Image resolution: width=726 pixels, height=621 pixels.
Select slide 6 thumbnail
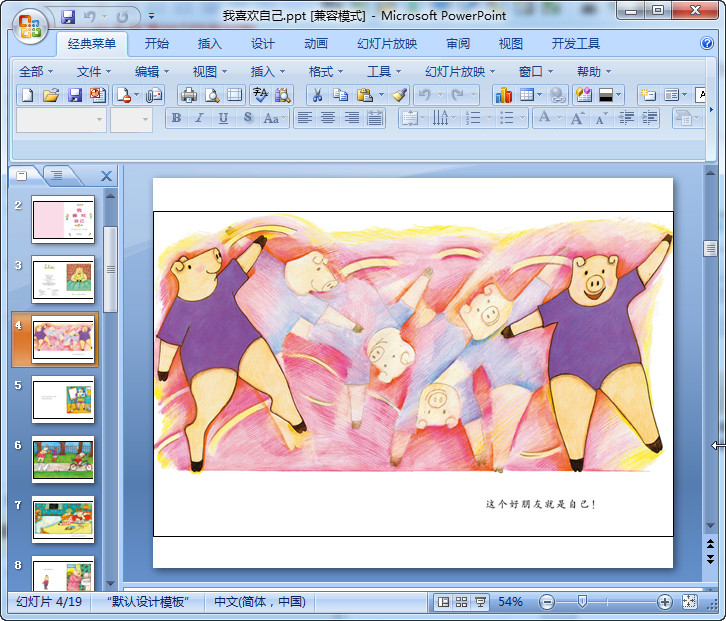[x=63, y=460]
